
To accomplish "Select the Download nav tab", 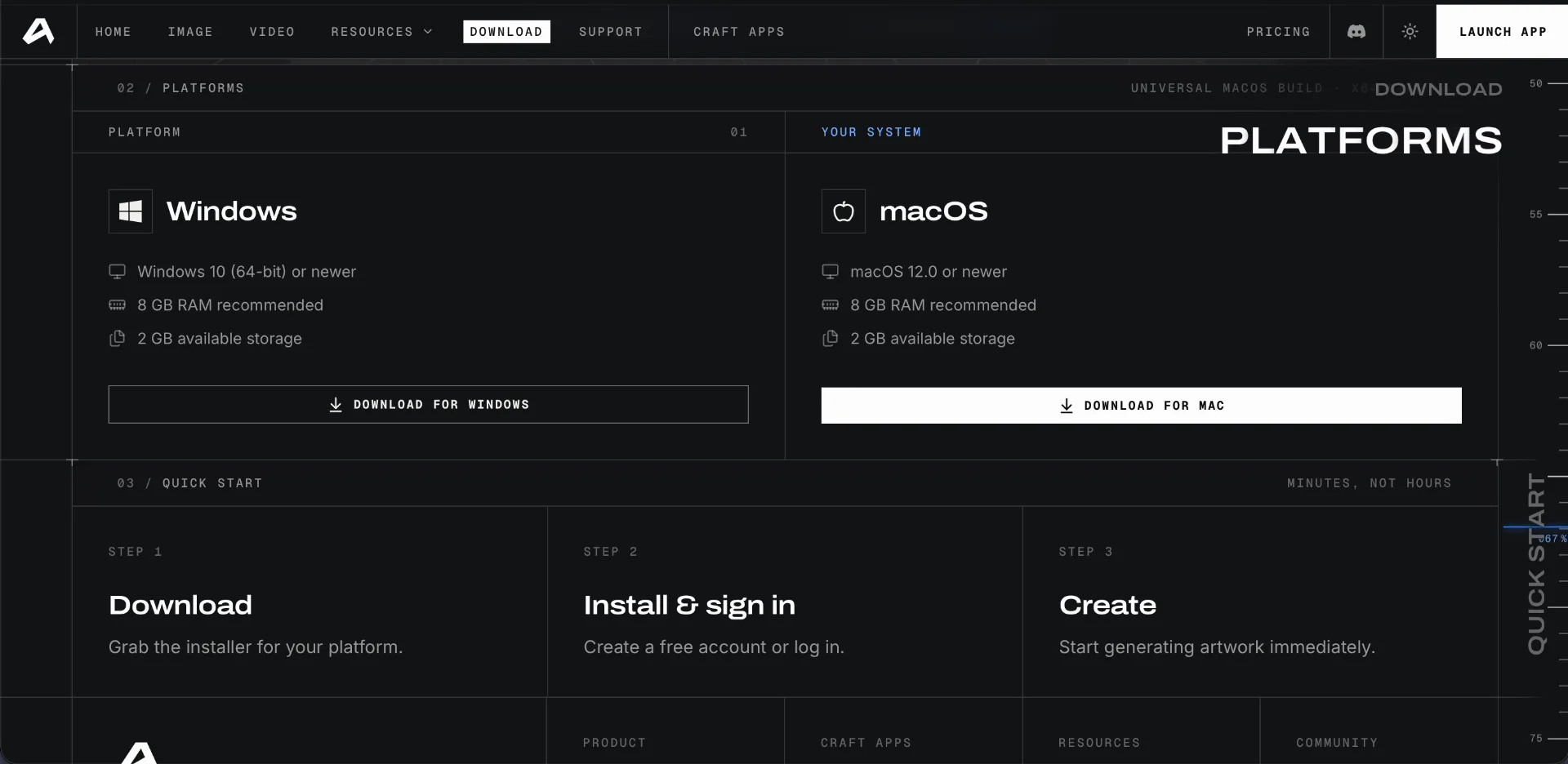I will (506, 32).
